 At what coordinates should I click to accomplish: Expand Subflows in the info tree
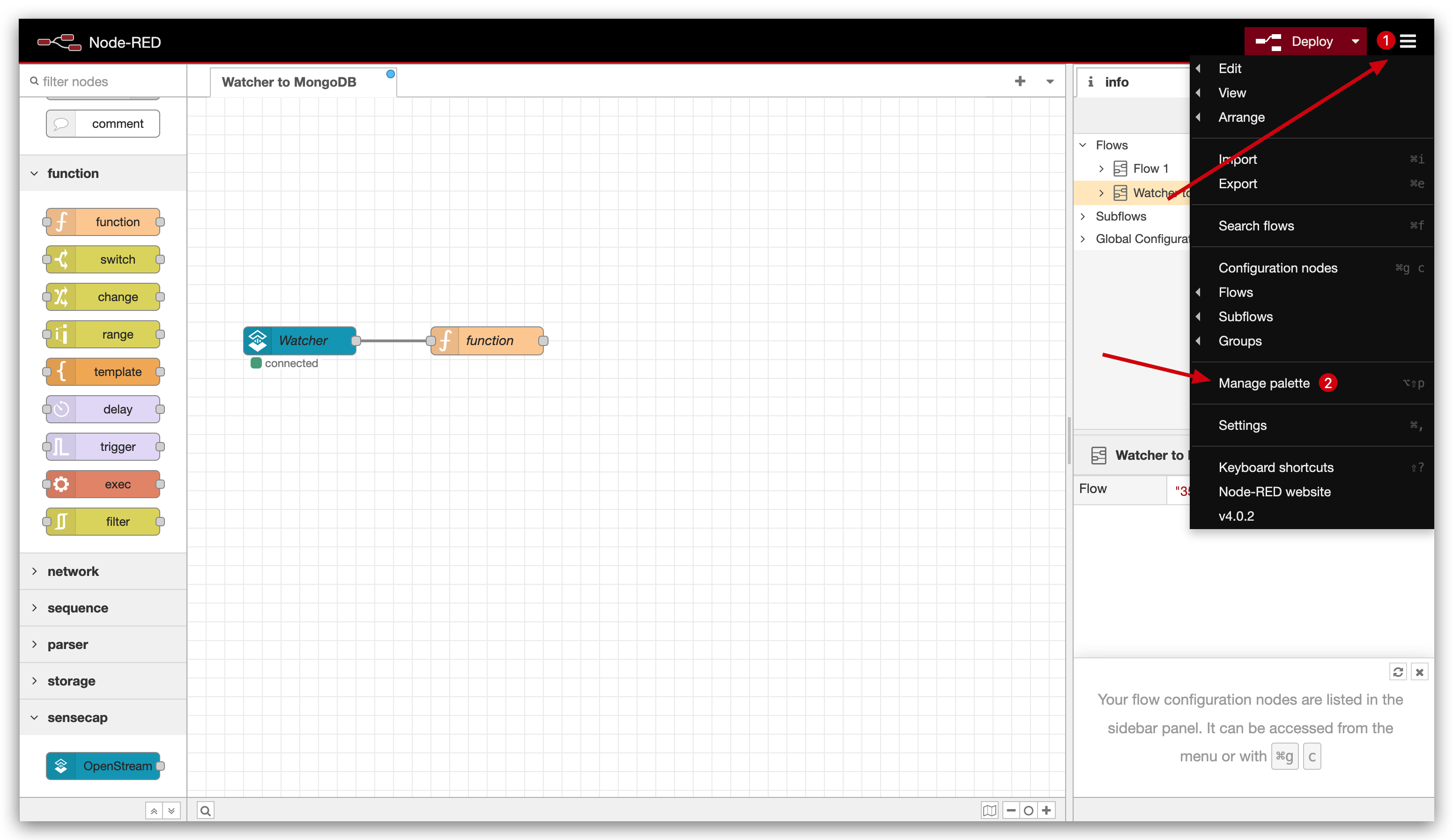click(1083, 216)
